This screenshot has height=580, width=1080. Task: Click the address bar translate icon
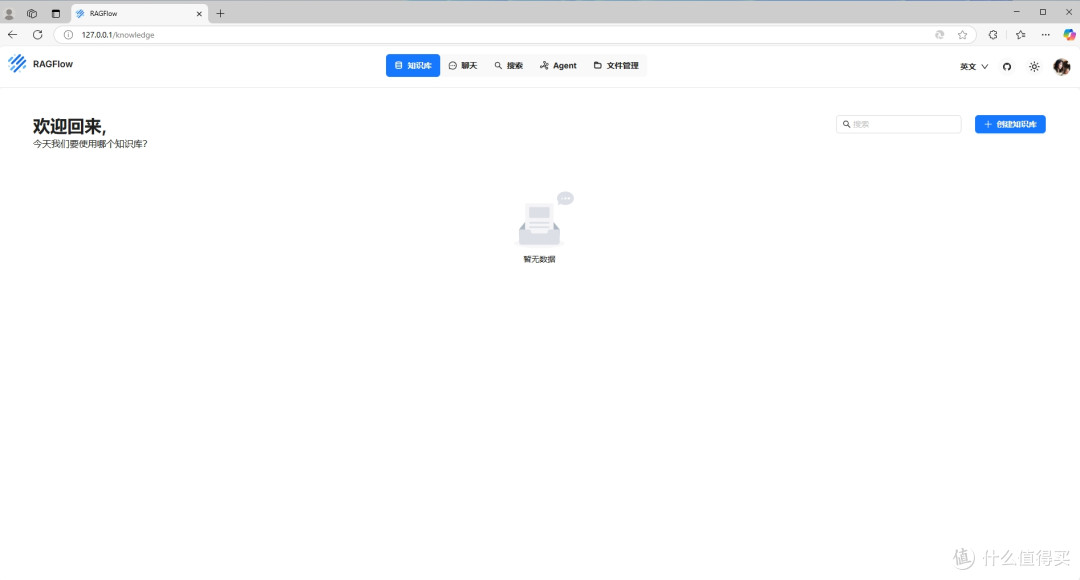pyautogui.click(x=939, y=35)
